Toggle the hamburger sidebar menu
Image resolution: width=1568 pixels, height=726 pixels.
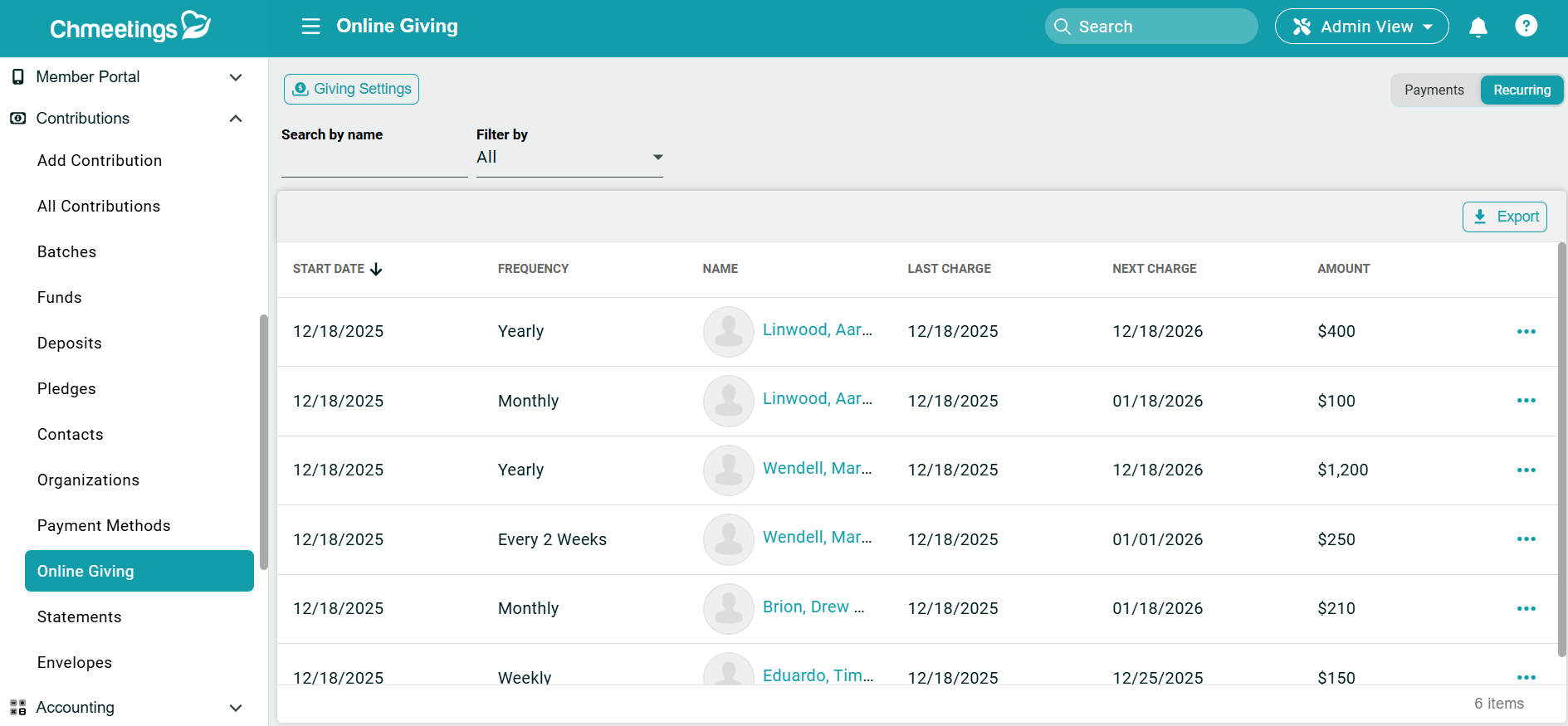(310, 27)
